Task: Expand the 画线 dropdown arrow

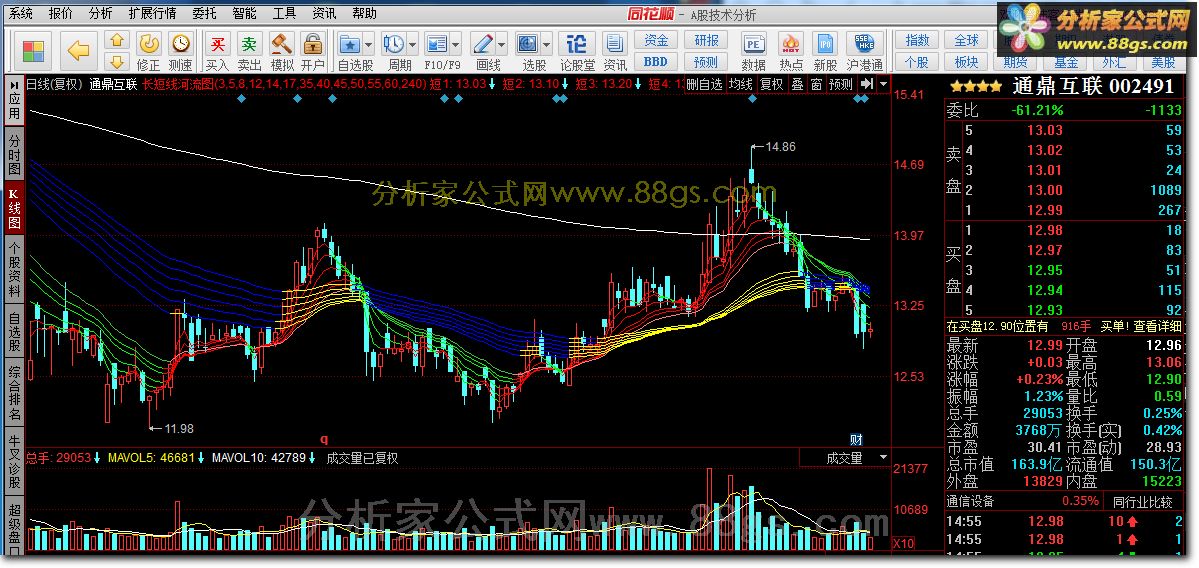Action: click(502, 44)
